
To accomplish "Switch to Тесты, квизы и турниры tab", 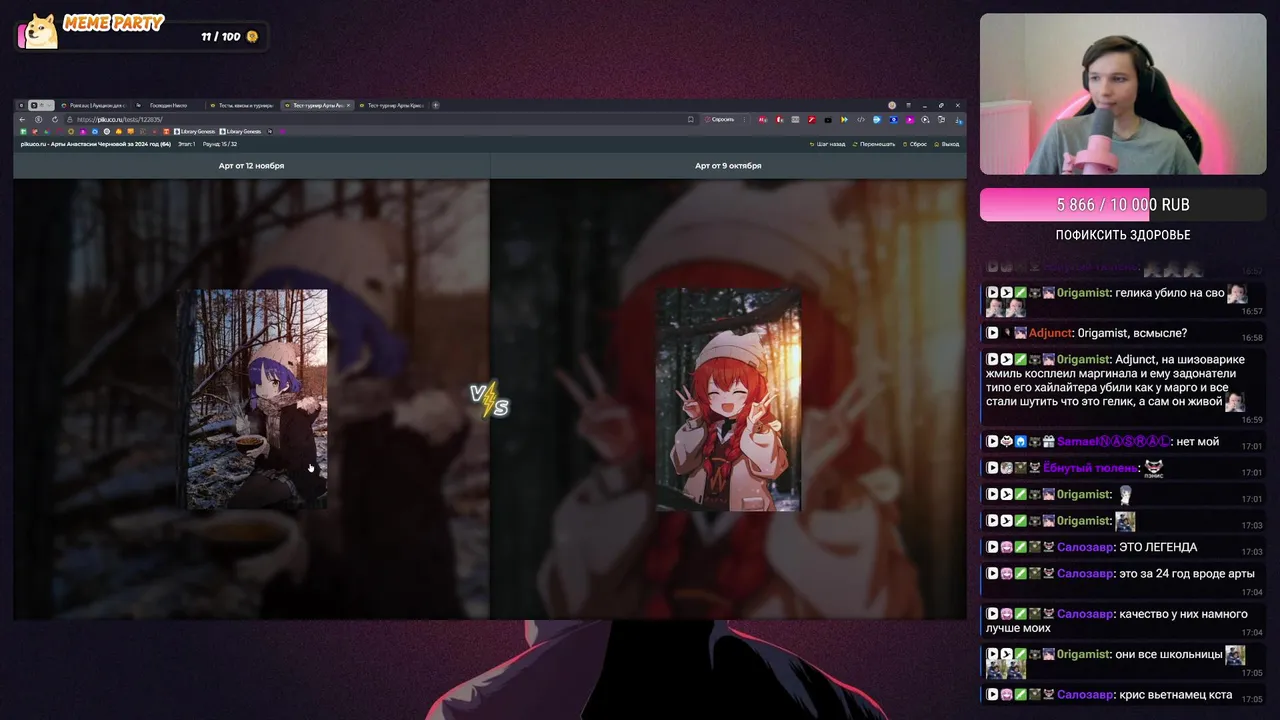I will (x=242, y=105).
